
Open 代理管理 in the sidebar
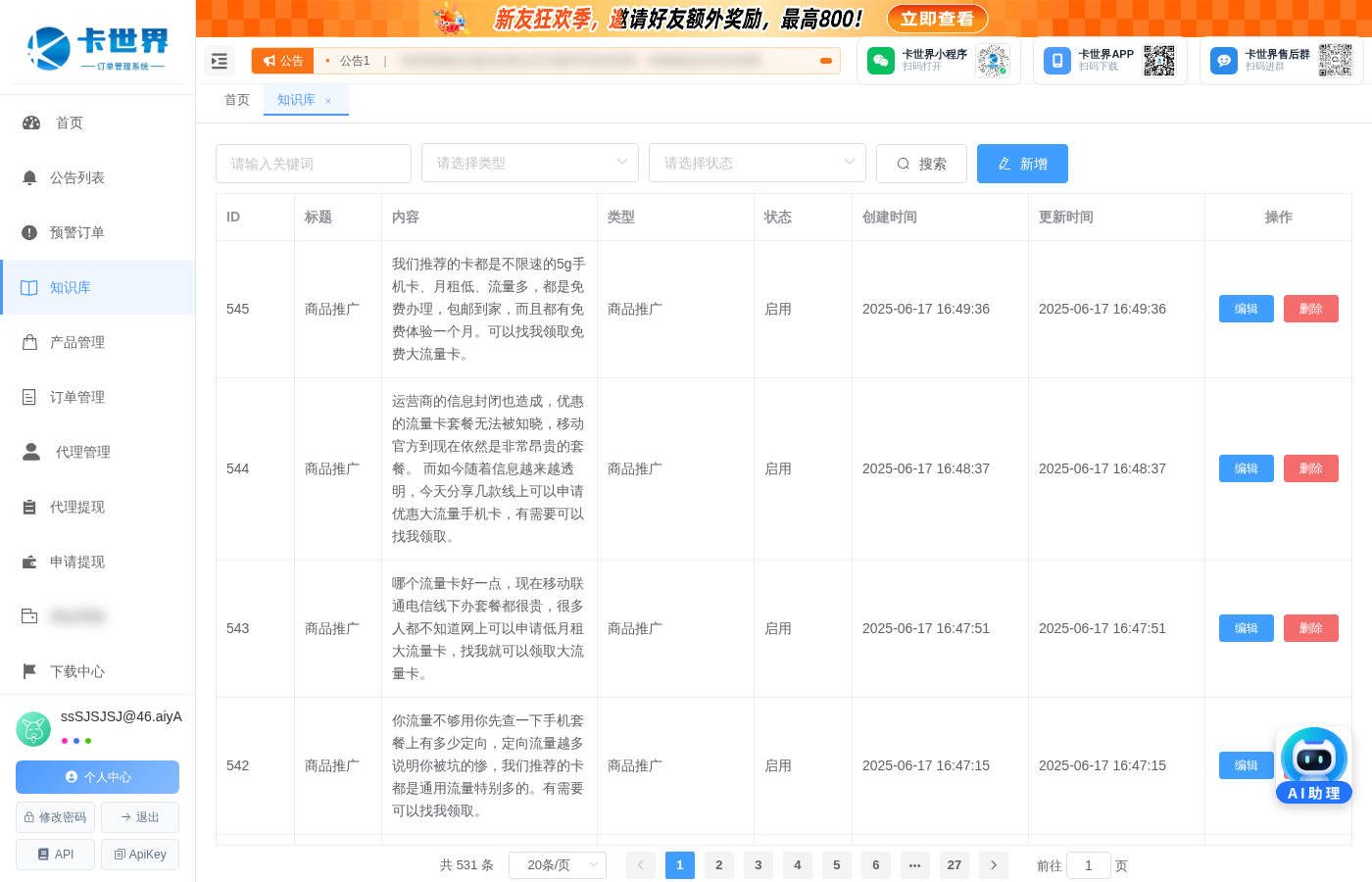(98, 452)
